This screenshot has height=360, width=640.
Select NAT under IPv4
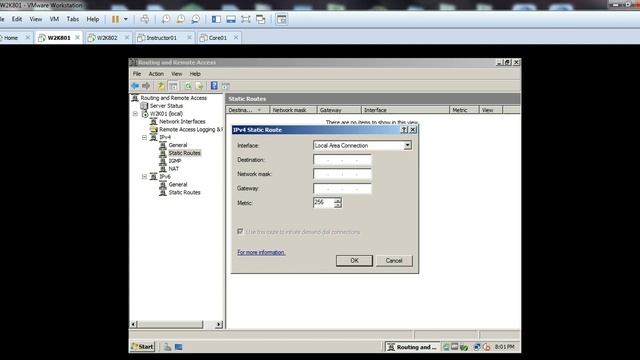pos(173,169)
